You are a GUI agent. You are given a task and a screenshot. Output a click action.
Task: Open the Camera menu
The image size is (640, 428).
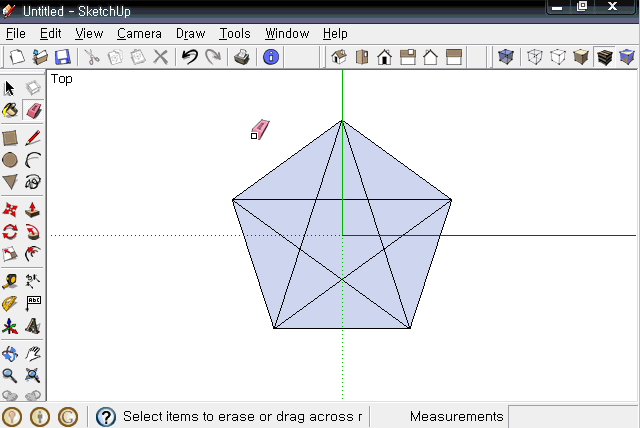coord(139,33)
